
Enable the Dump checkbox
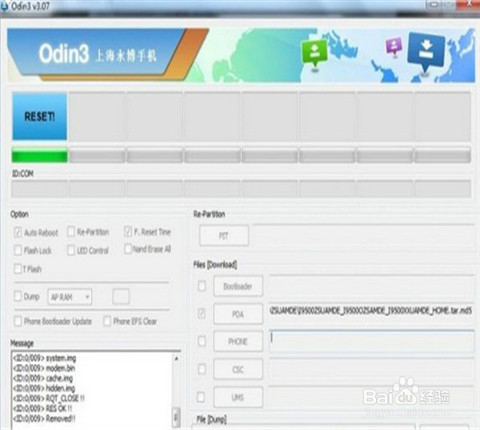[18, 296]
